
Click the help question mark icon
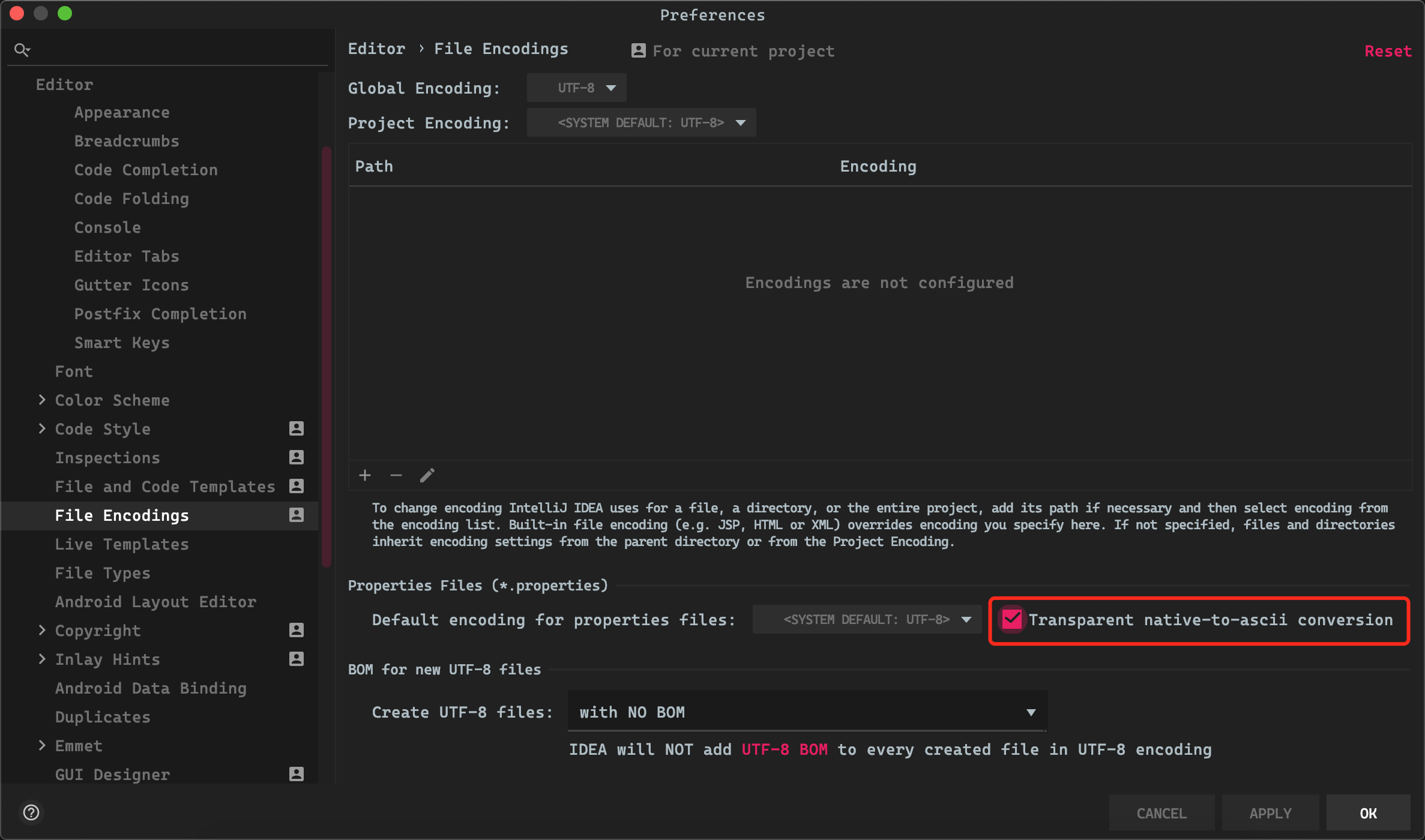tap(31, 812)
